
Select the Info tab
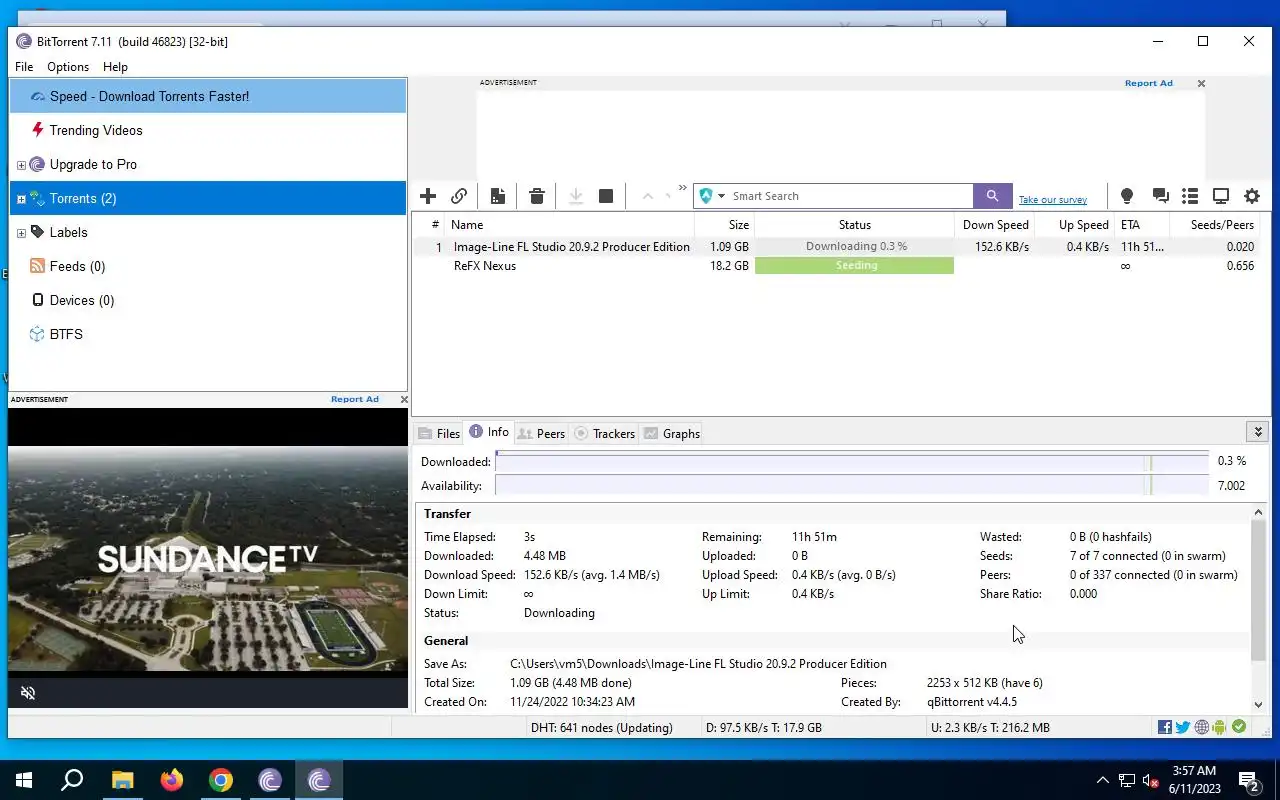coord(489,432)
